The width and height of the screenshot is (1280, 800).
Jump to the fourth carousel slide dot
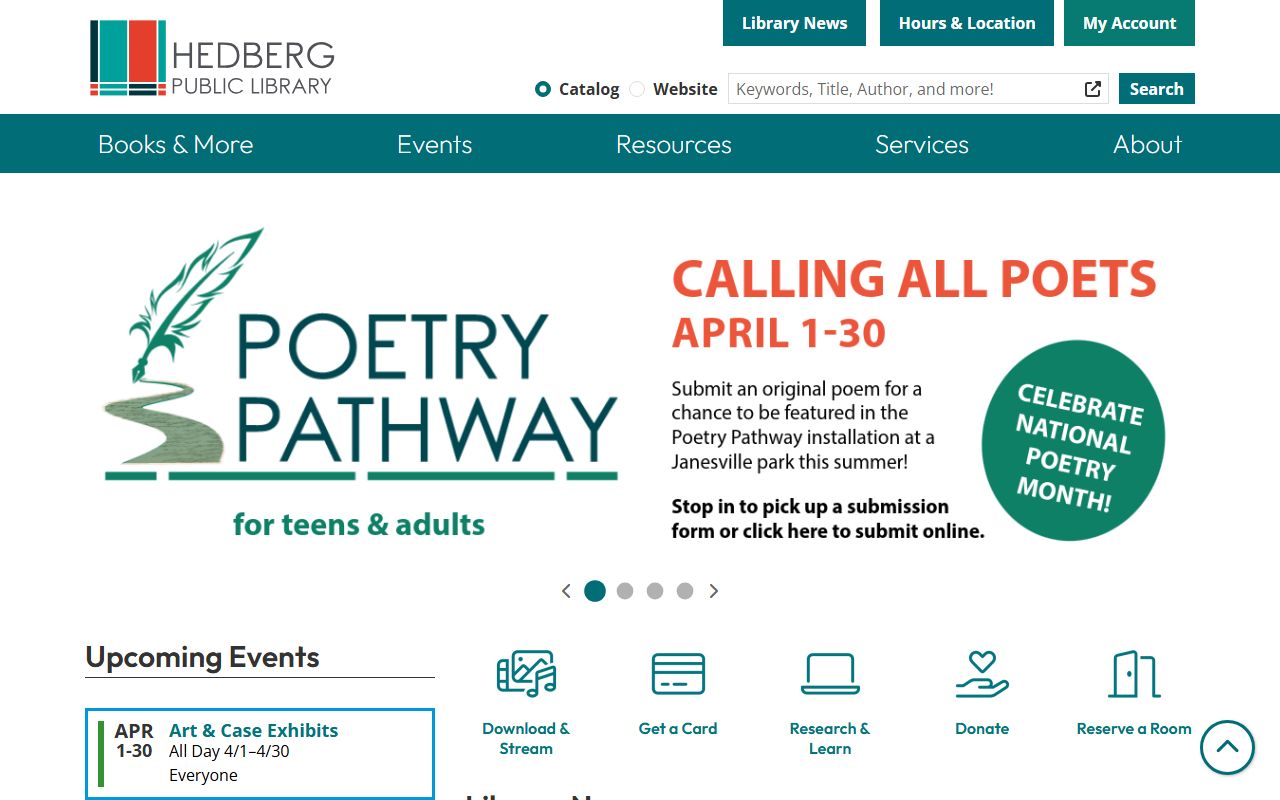pos(685,591)
